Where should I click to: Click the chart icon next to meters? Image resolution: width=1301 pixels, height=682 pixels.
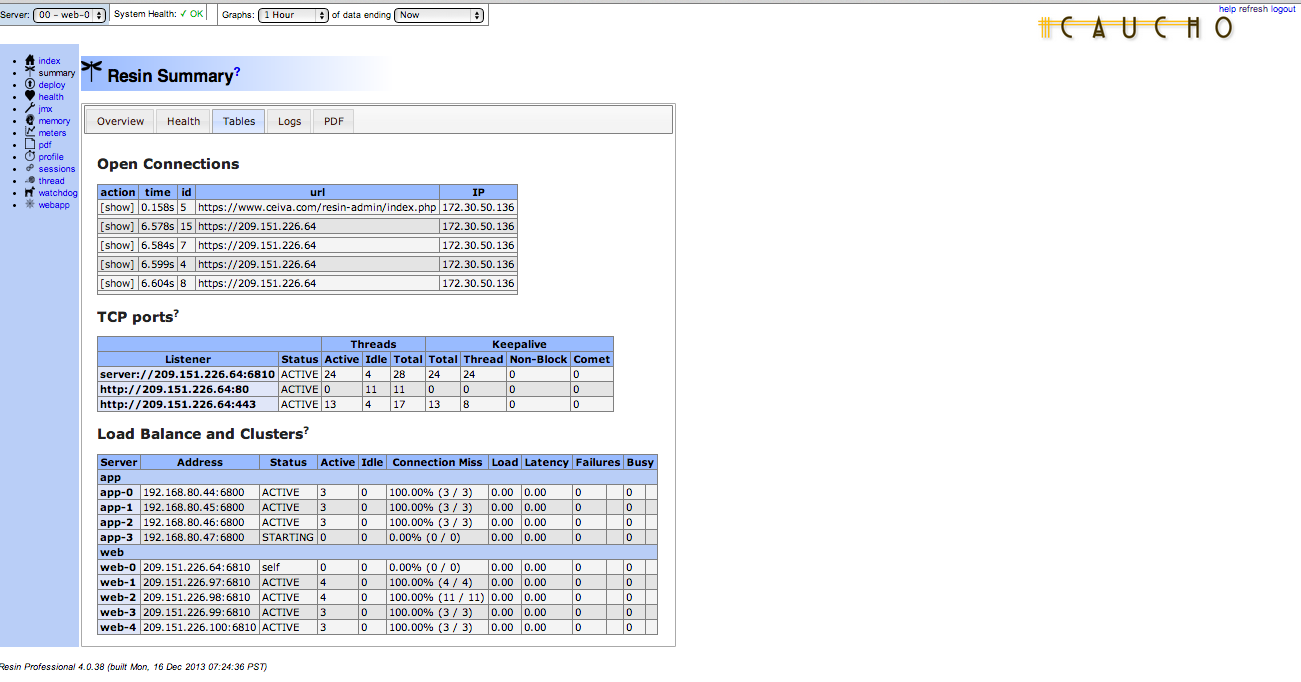click(x=30, y=132)
